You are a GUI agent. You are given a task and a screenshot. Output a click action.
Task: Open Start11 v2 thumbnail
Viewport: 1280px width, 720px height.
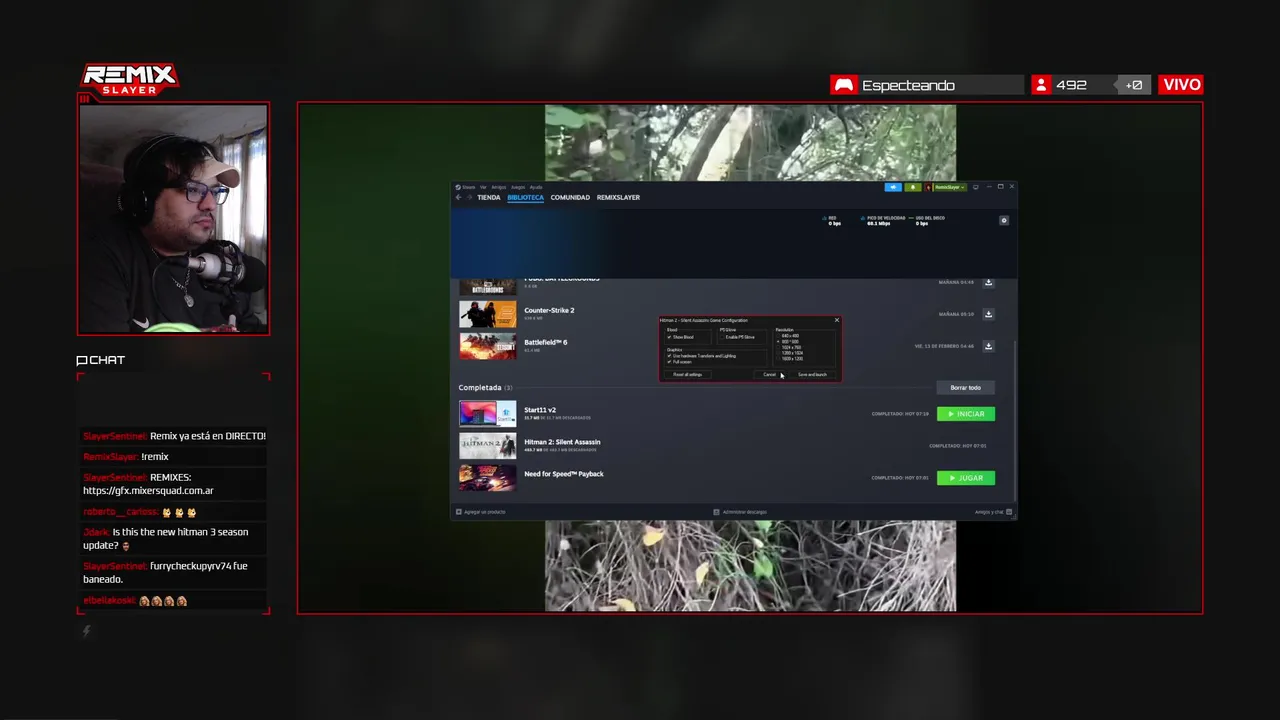488,414
